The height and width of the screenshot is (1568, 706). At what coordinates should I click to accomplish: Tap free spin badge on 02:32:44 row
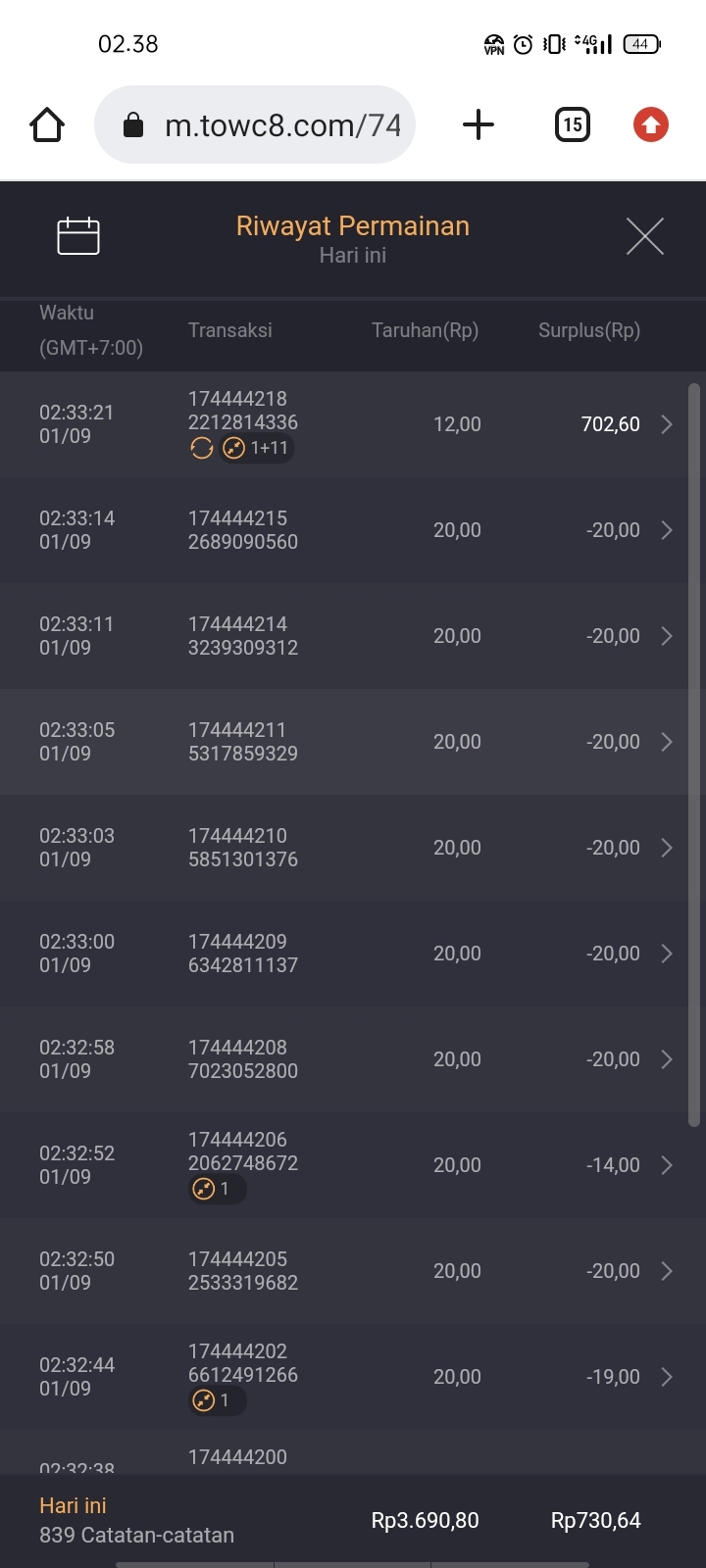coord(216,1400)
